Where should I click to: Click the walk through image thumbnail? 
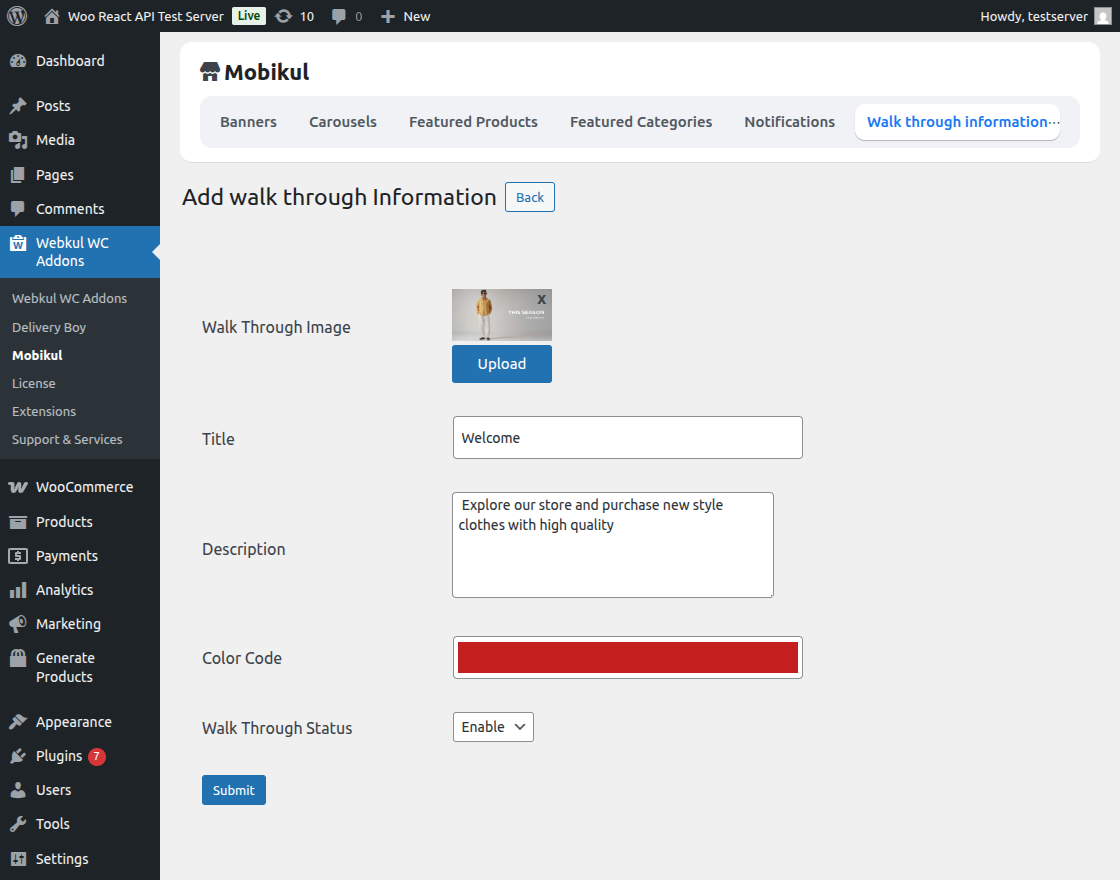pos(502,315)
